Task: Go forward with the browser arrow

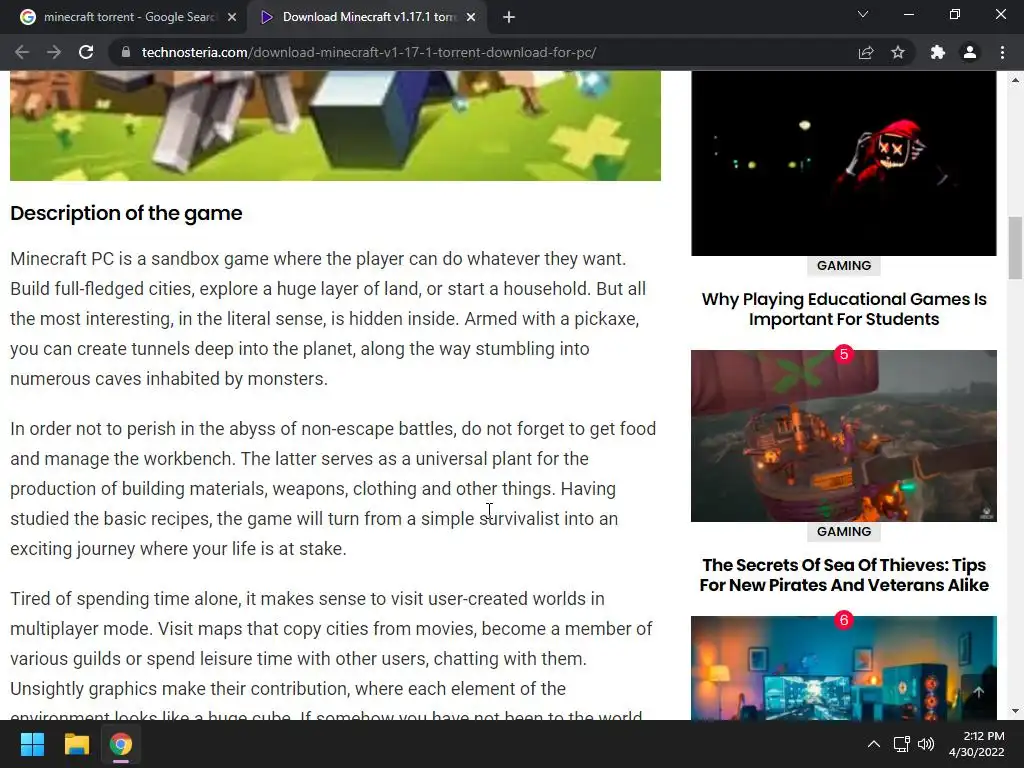Action: pyautogui.click(x=54, y=52)
